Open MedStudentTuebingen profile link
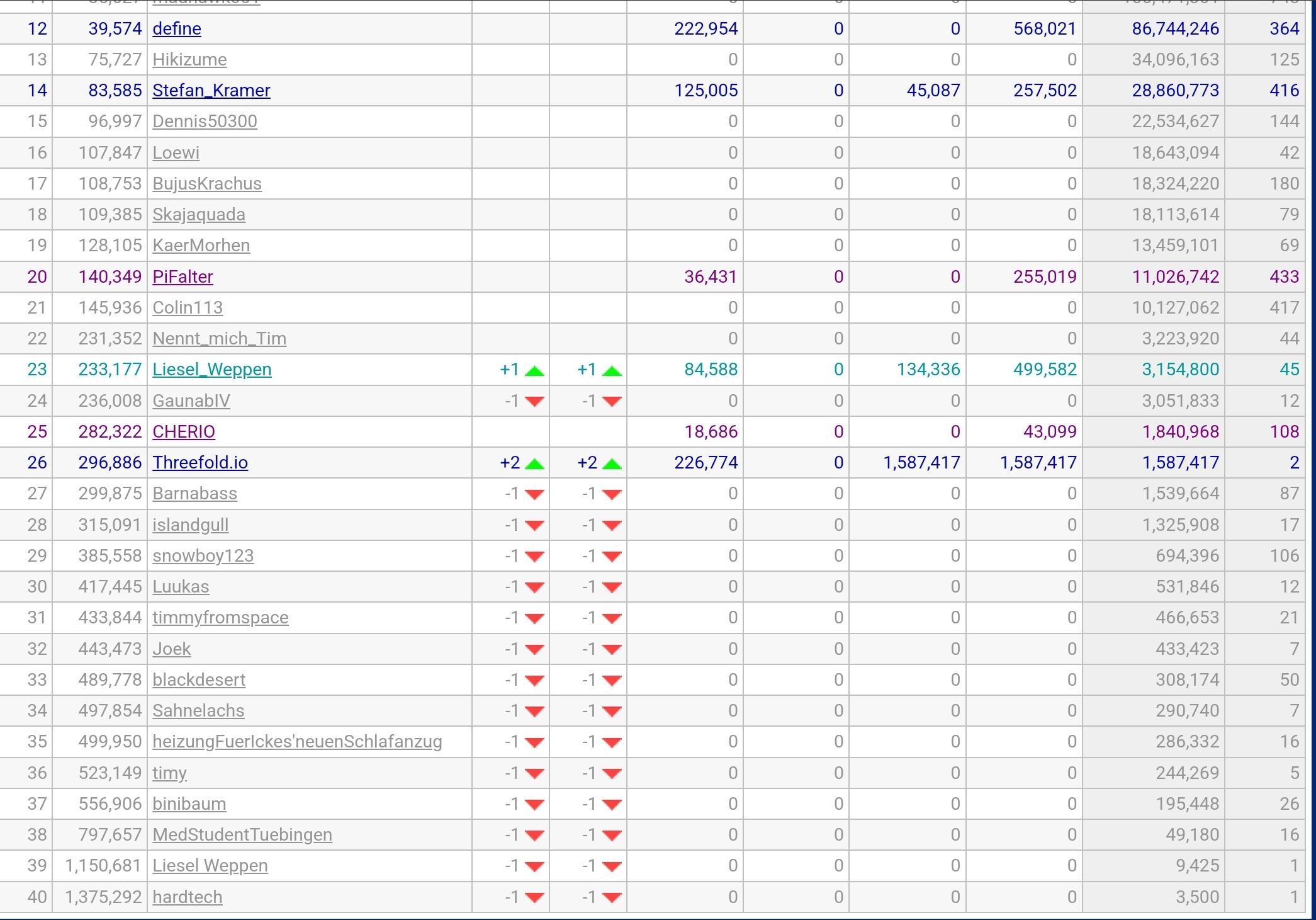The image size is (1316, 920). tap(242, 835)
